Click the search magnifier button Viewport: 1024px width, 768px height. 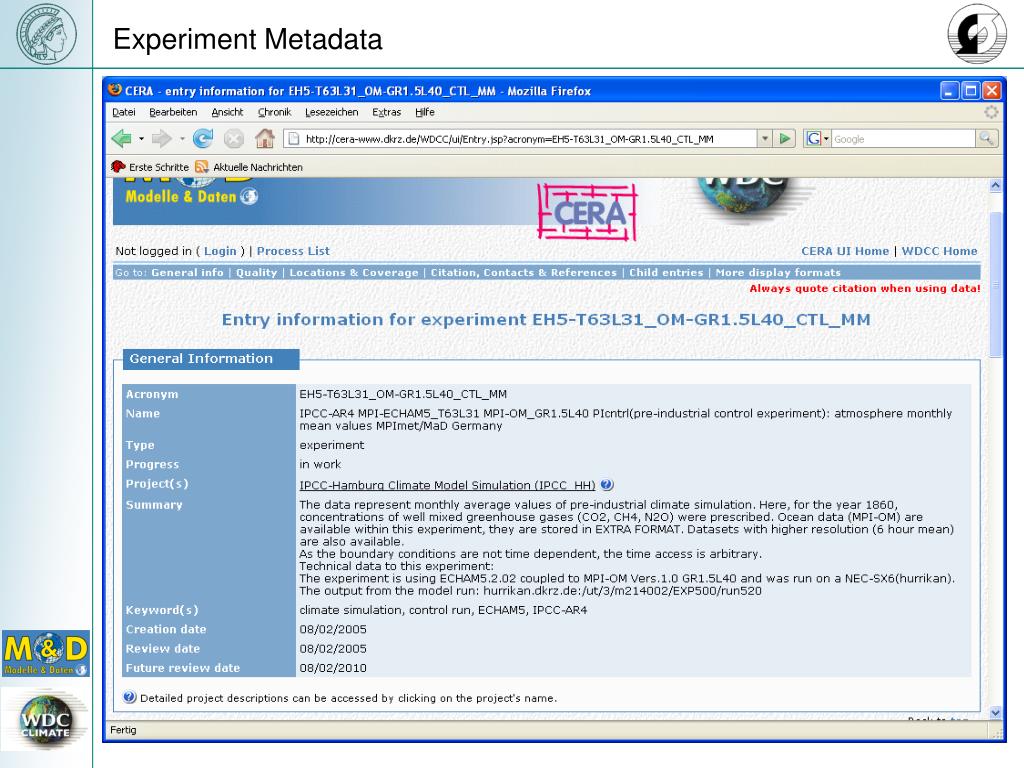[986, 138]
